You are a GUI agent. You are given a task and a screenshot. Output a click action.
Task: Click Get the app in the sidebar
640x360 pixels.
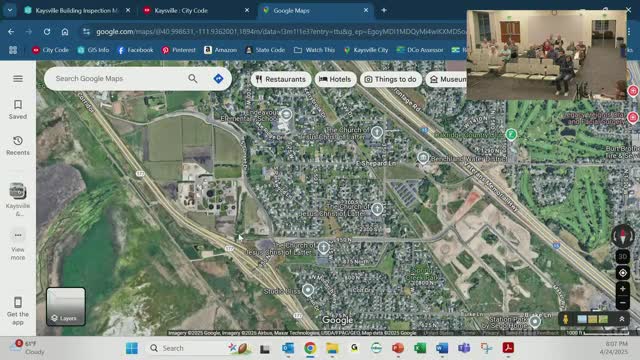18,310
